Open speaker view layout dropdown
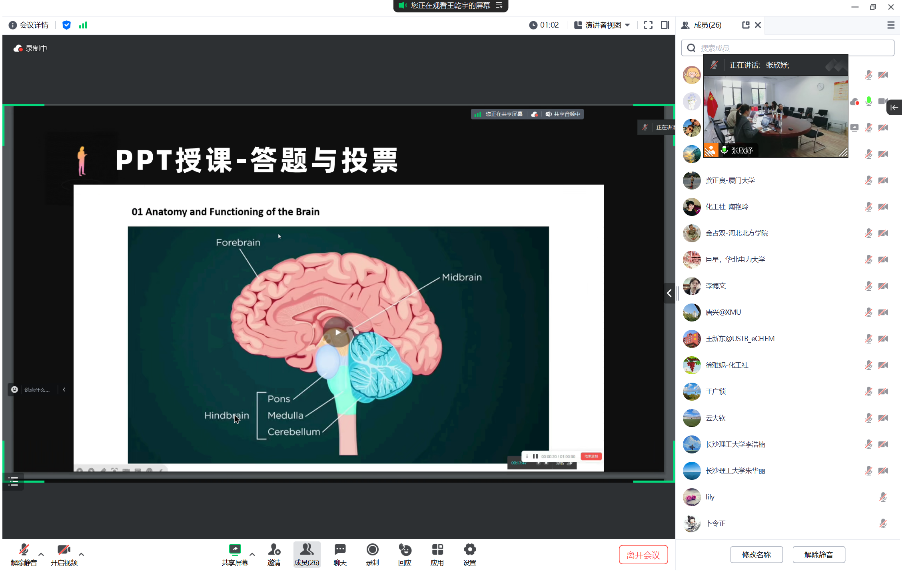902x571 pixels. click(x=602, y=25)
